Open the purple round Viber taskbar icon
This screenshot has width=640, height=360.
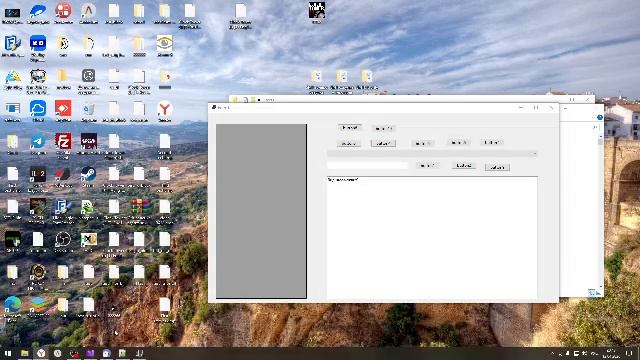107,353
